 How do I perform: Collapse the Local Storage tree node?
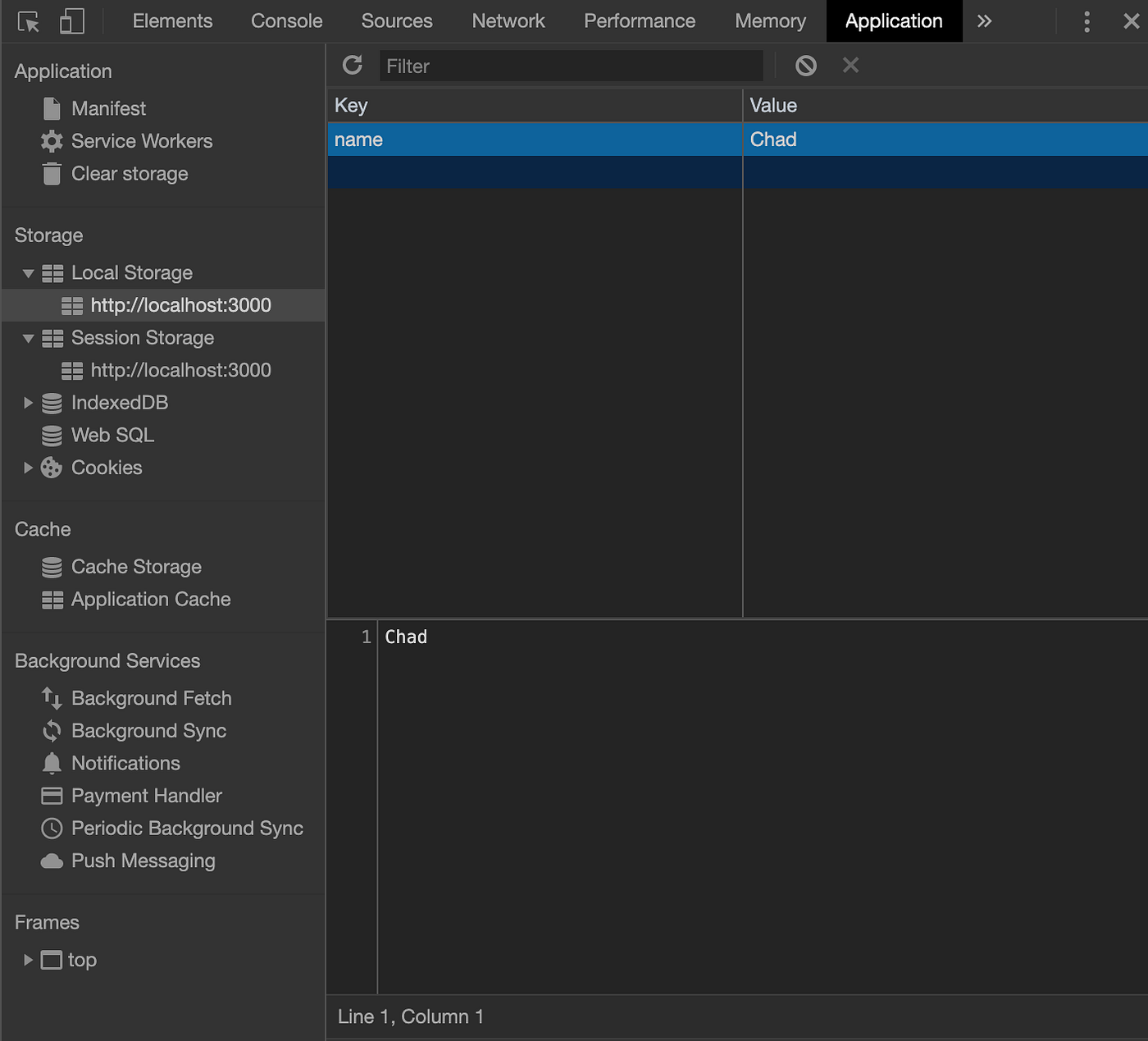[x=28, y=273]
